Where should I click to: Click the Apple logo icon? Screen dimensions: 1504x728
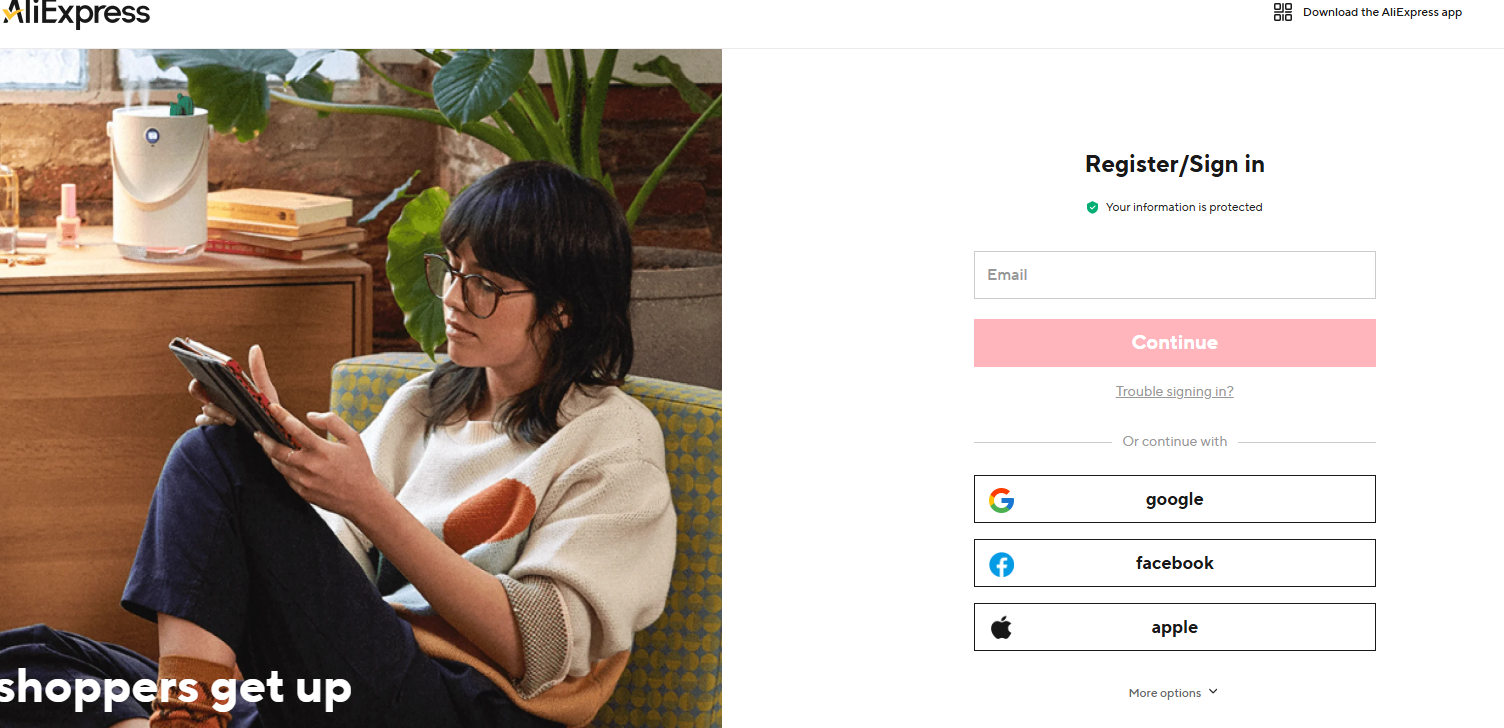click(x=1001, y=628)
